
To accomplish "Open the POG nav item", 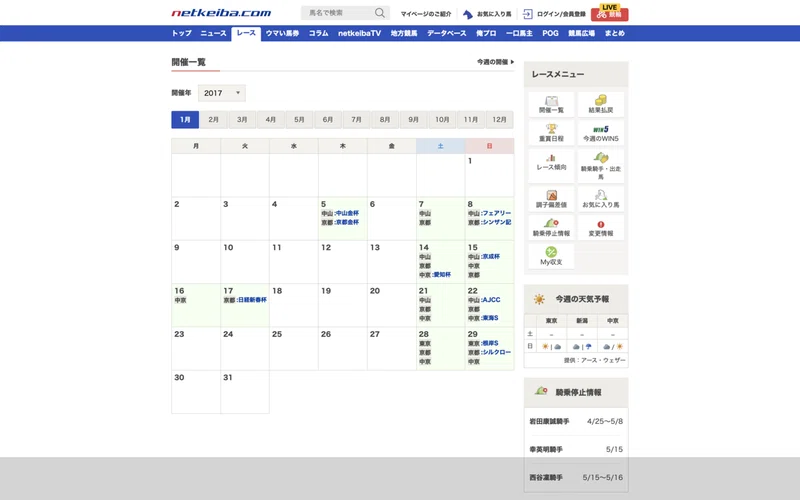I will [550, 33].
